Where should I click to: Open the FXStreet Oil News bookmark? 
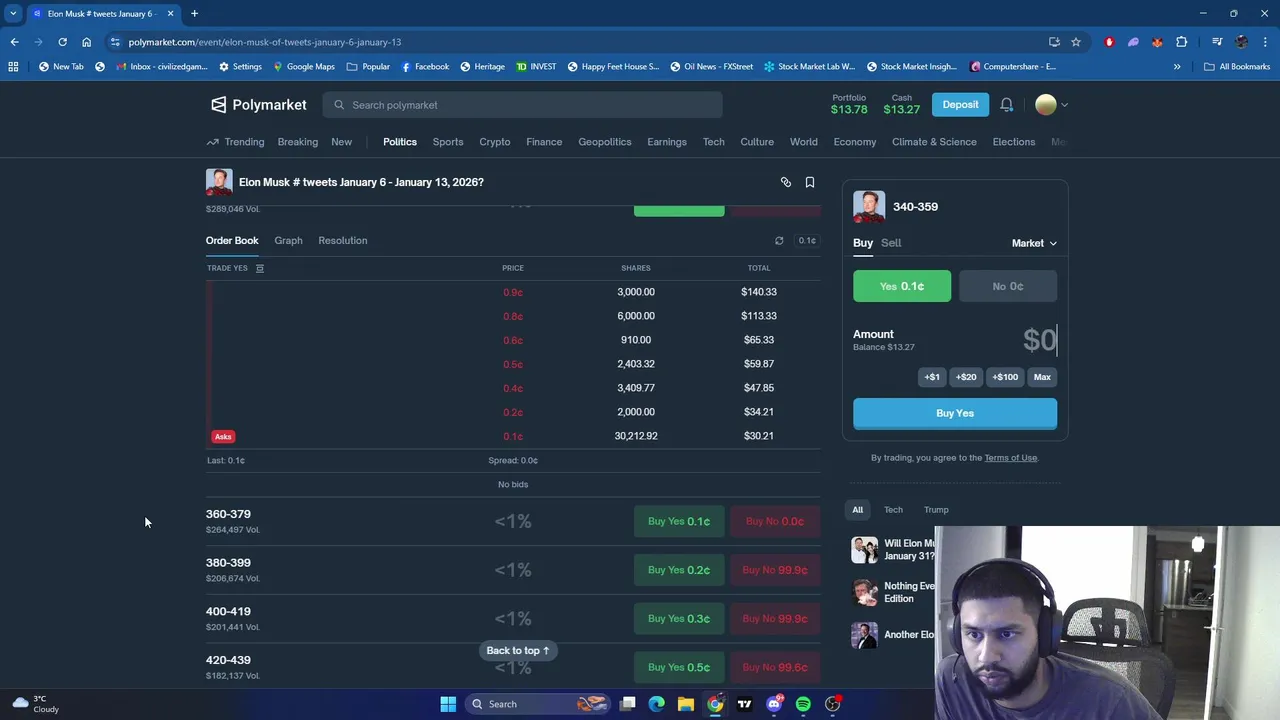click(712, 67)
